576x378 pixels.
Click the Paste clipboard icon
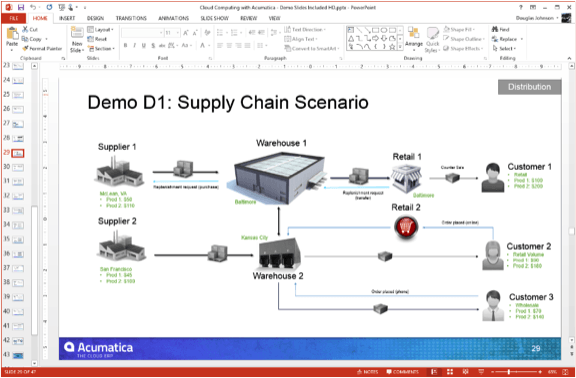12,34
